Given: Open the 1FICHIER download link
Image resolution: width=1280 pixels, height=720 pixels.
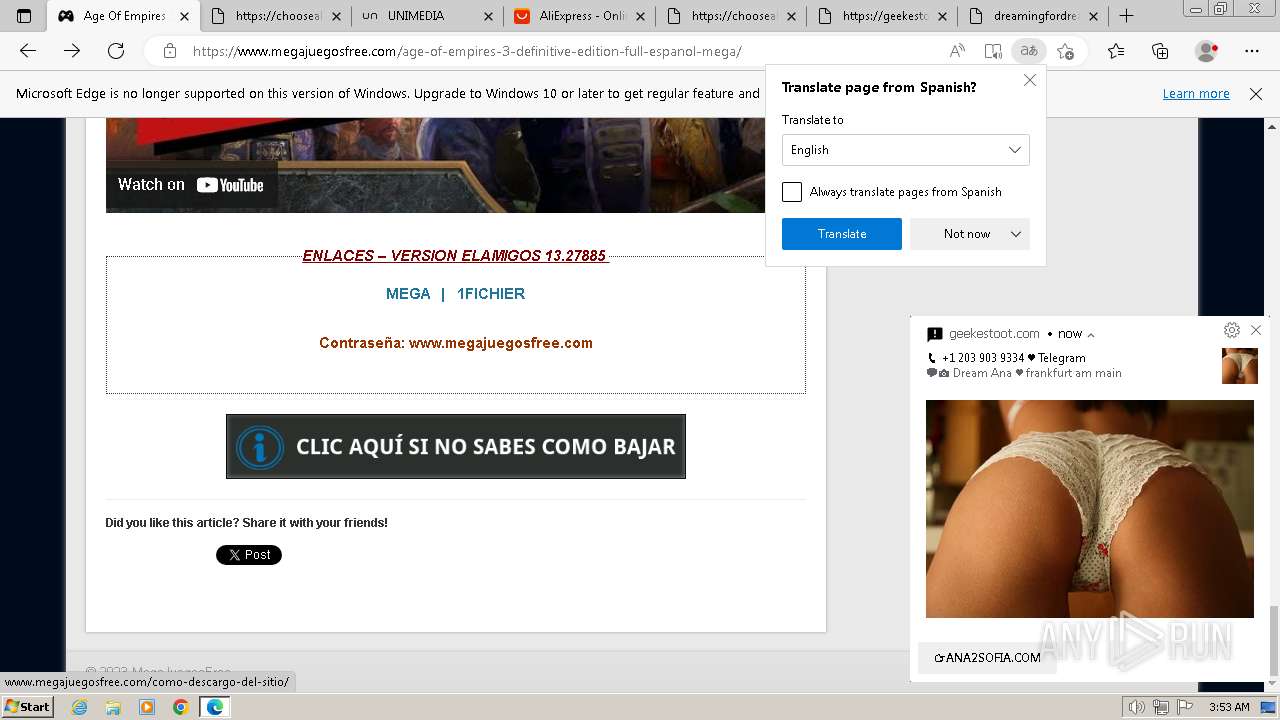Looking at the screenshot, I should coord(491,294).
